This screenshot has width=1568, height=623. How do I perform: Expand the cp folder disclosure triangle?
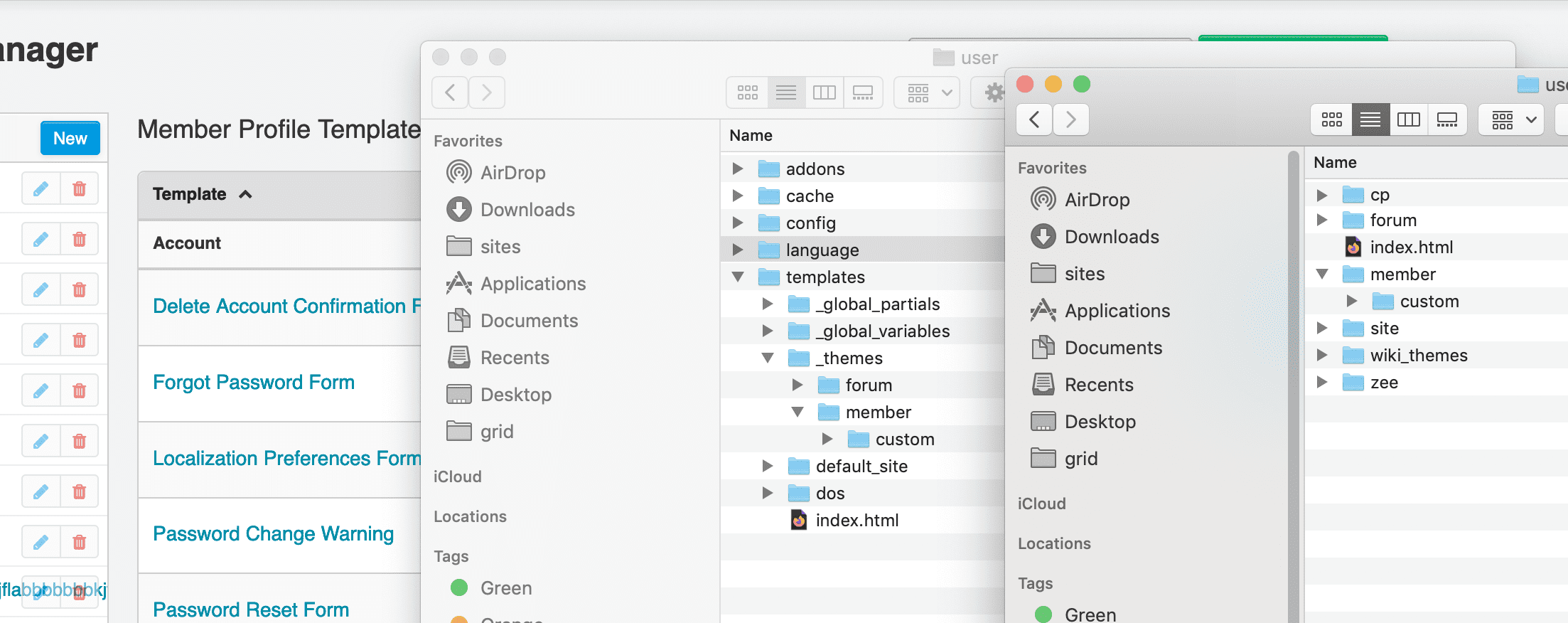point(1322,195)
